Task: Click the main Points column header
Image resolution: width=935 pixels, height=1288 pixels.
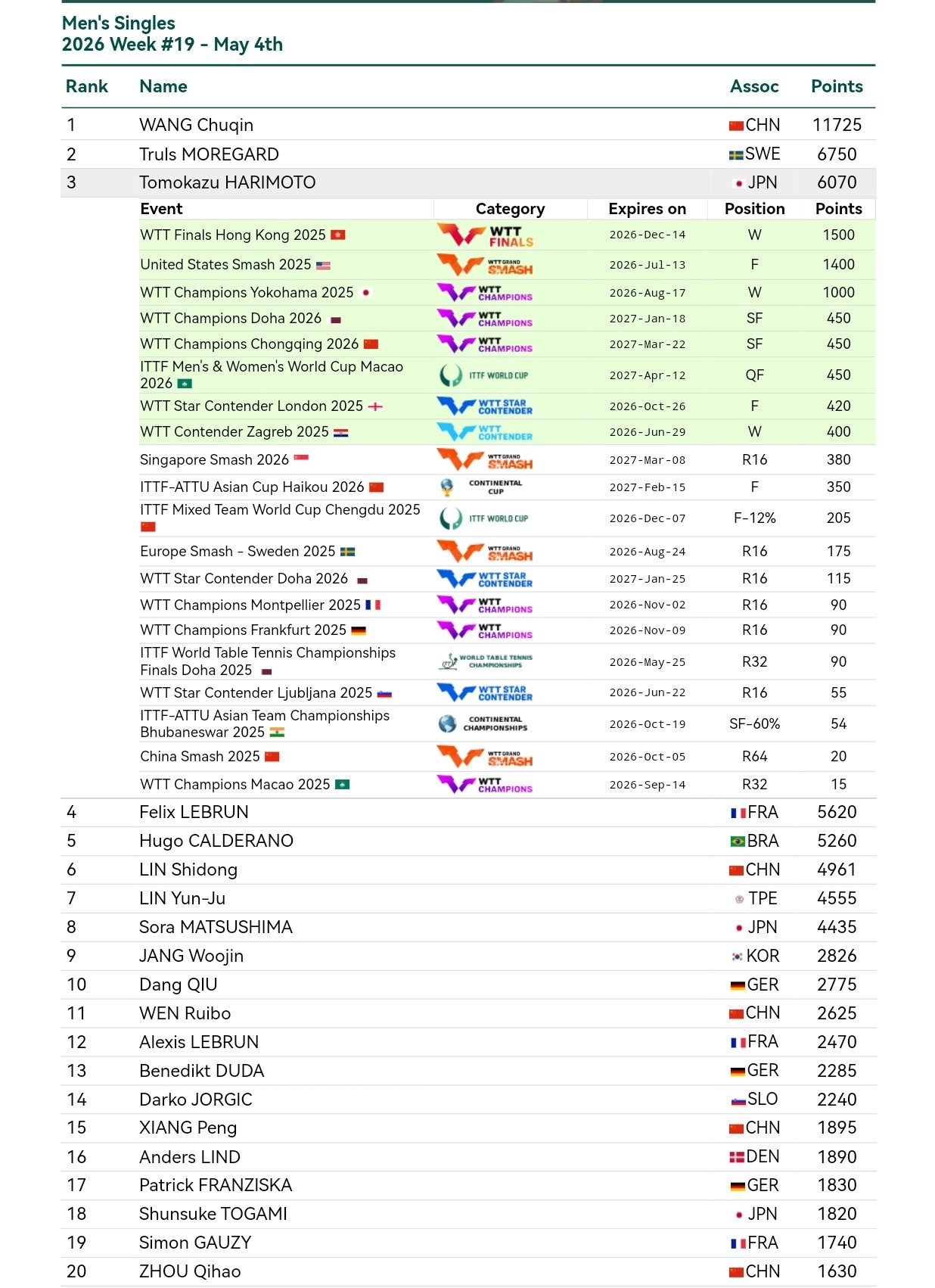Action: 837,87
